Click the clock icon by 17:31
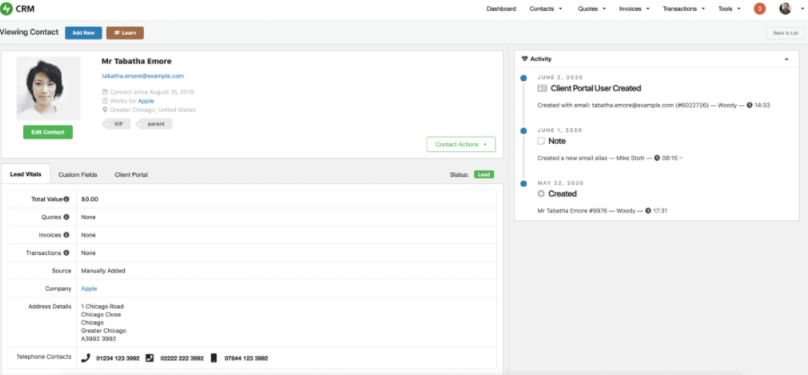 (x=648, y=211)
